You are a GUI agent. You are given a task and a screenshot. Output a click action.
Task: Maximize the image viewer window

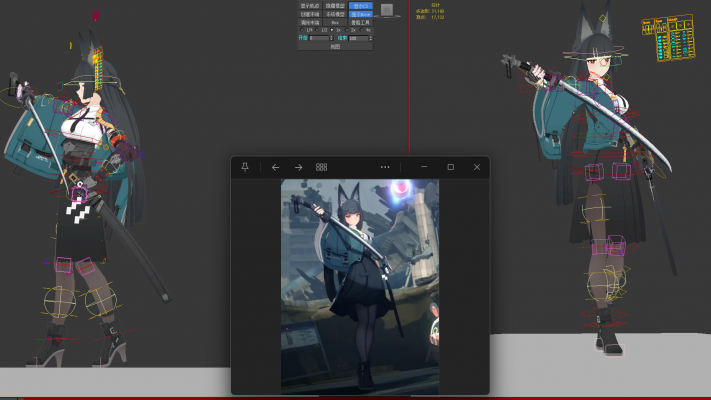450,167
